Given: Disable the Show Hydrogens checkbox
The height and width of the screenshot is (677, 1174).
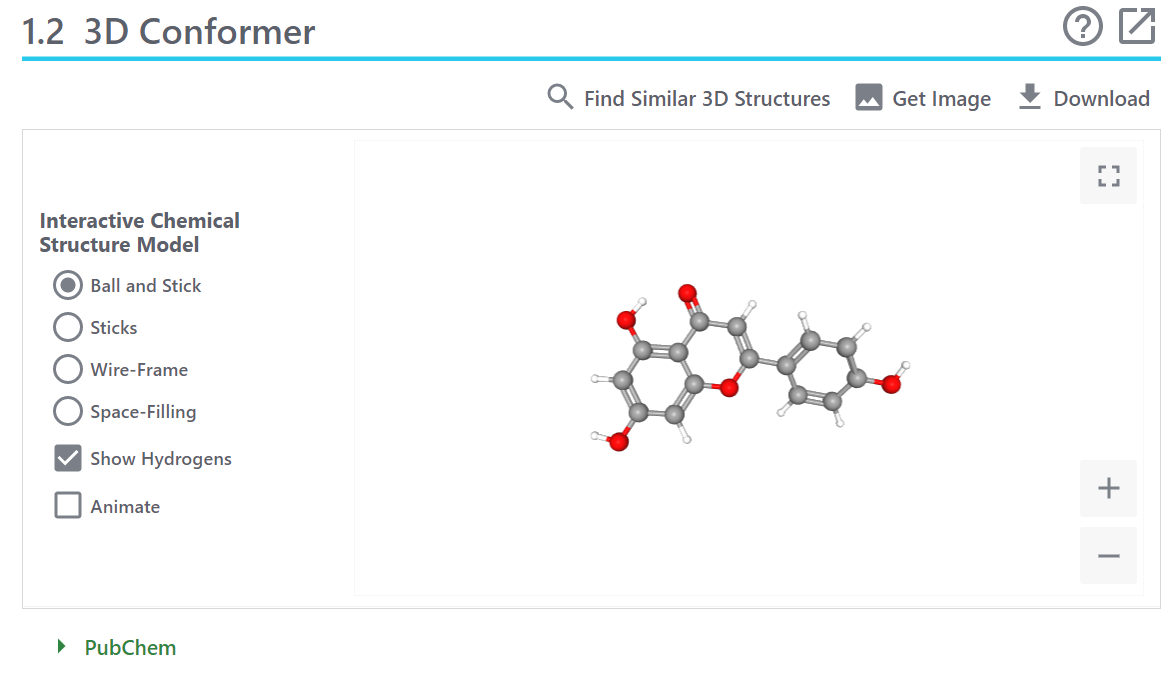Looking at the screenshot, I should point(67,458).
